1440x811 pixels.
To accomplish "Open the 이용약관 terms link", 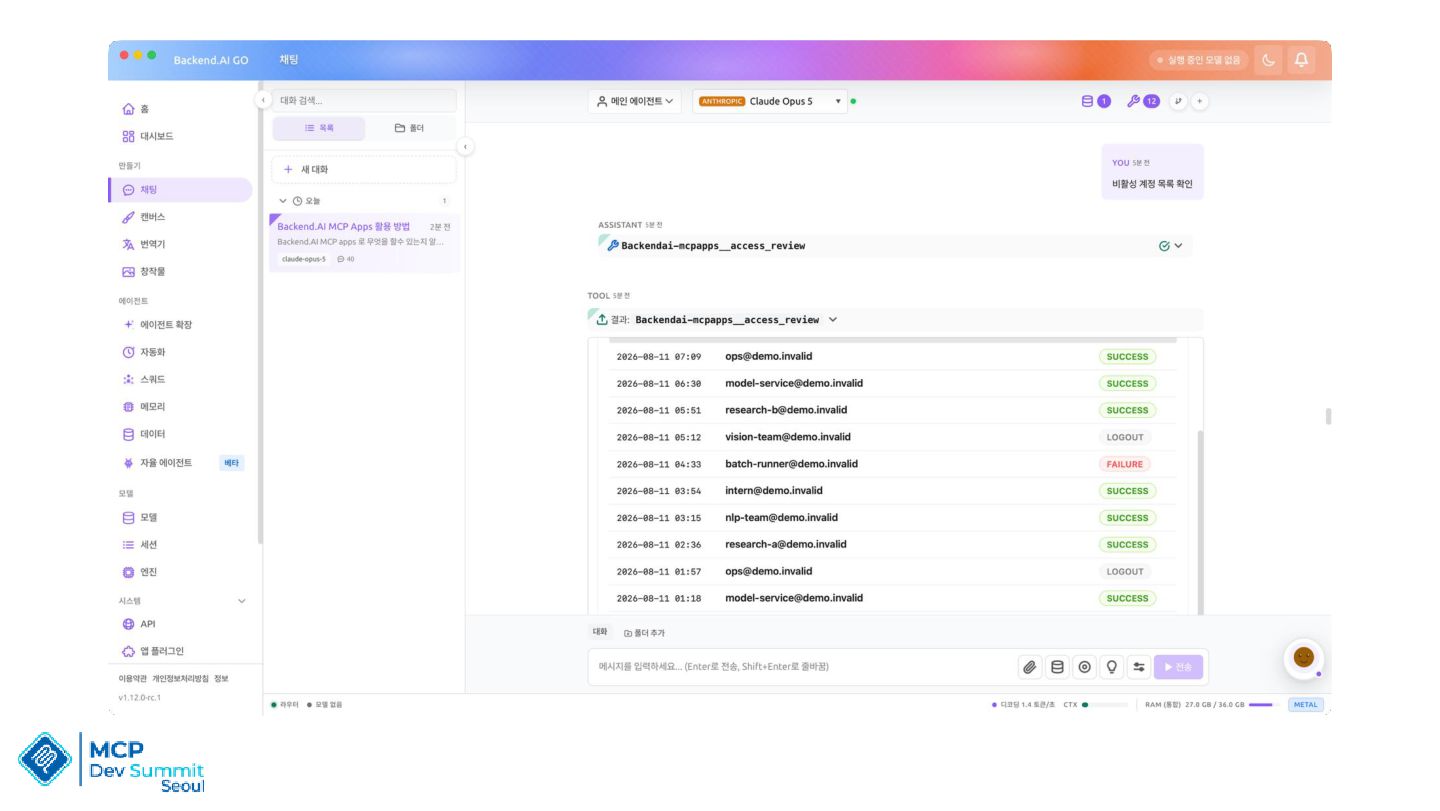I will pyautogui.click(x=132, y=679).
